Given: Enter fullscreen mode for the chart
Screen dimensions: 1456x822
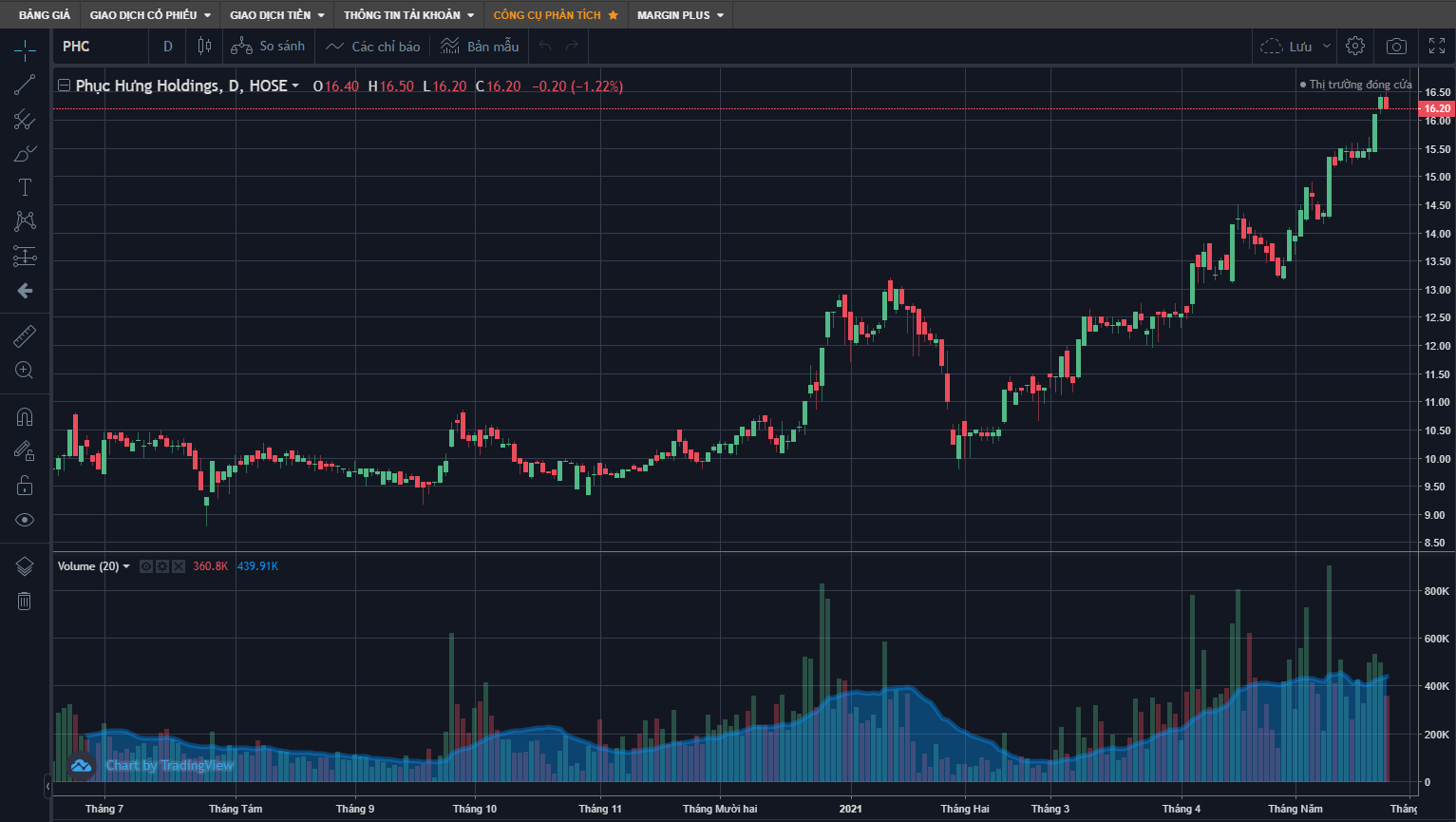Looking at the screenshot, I should coord(1437,47).
